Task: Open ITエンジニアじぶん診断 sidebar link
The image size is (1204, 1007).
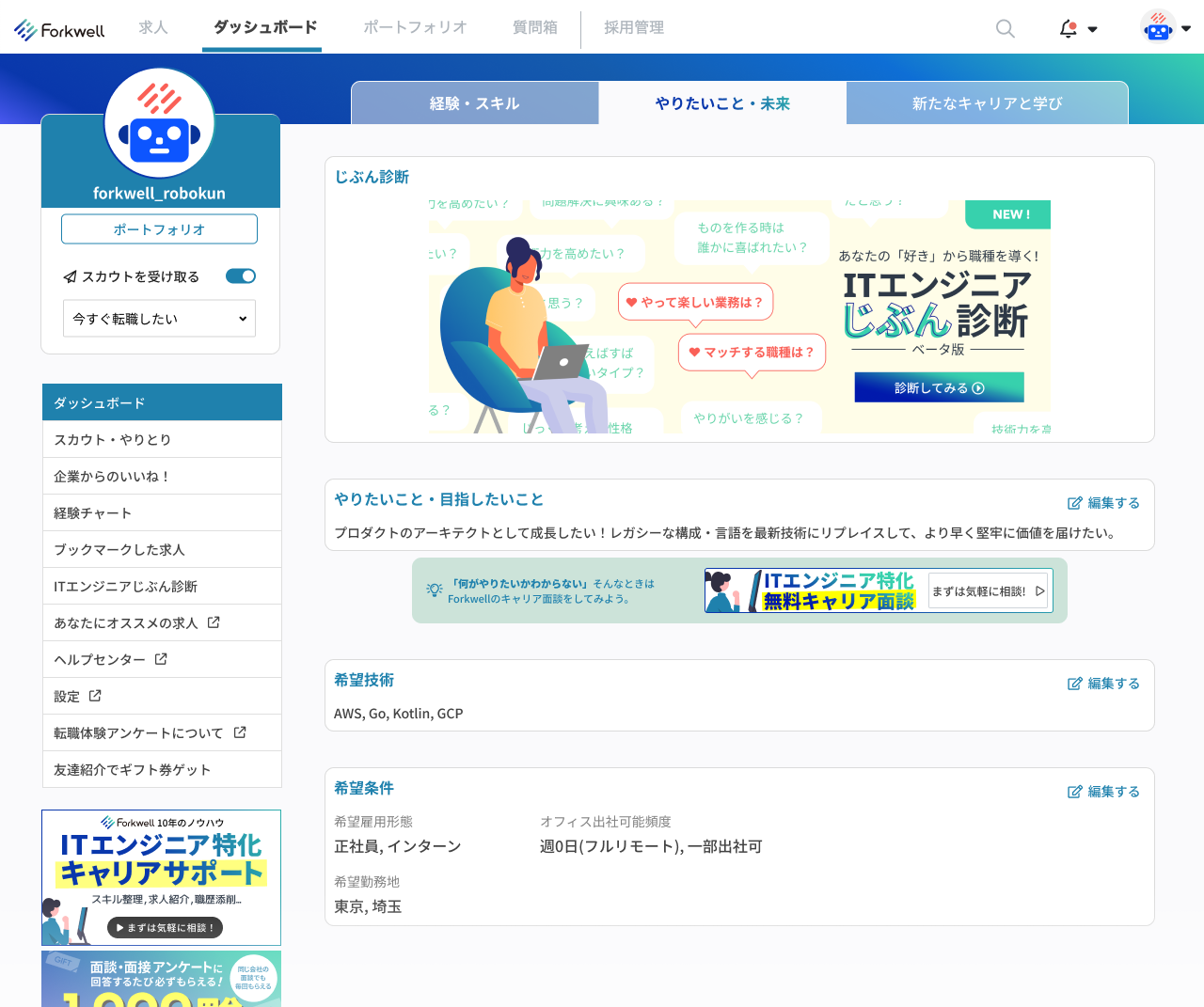Action: point(162,586)
